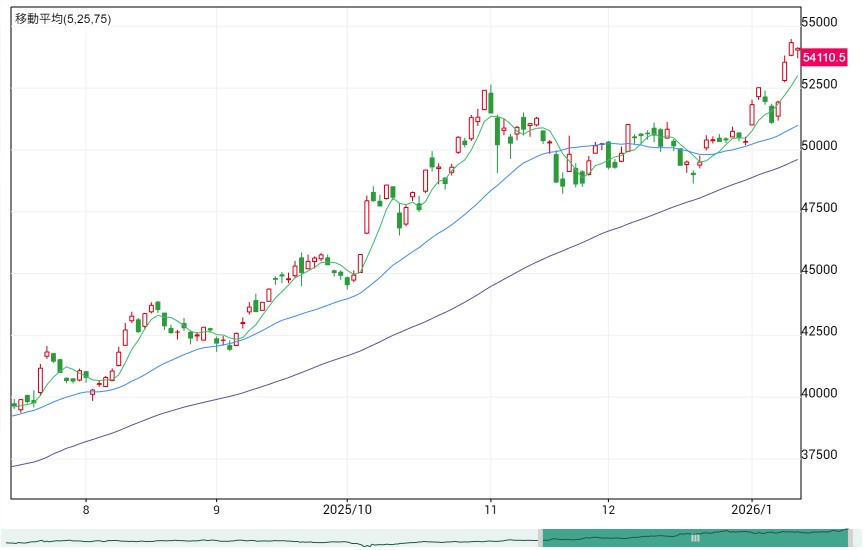Click the 45000 price axis label

[819, 269]
